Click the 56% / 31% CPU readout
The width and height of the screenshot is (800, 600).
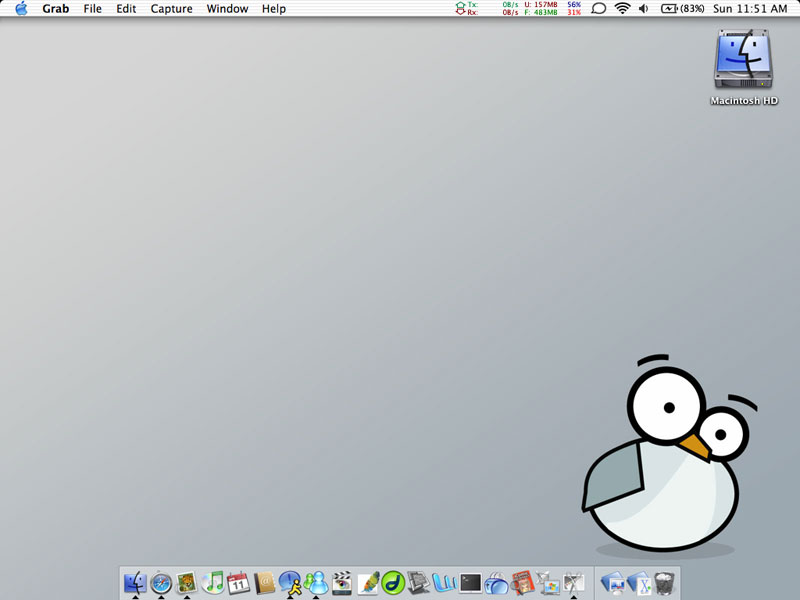pos(574,9)
